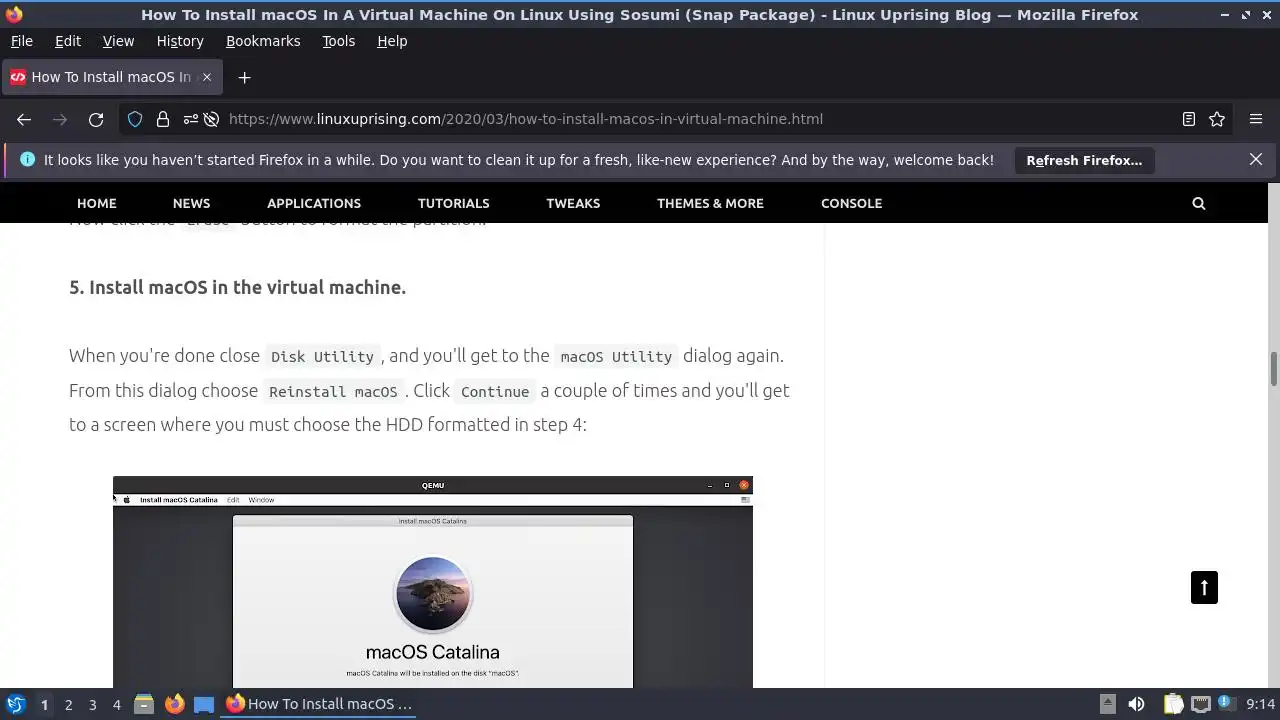Open the network tray icon

click(x=1200, y=704)
